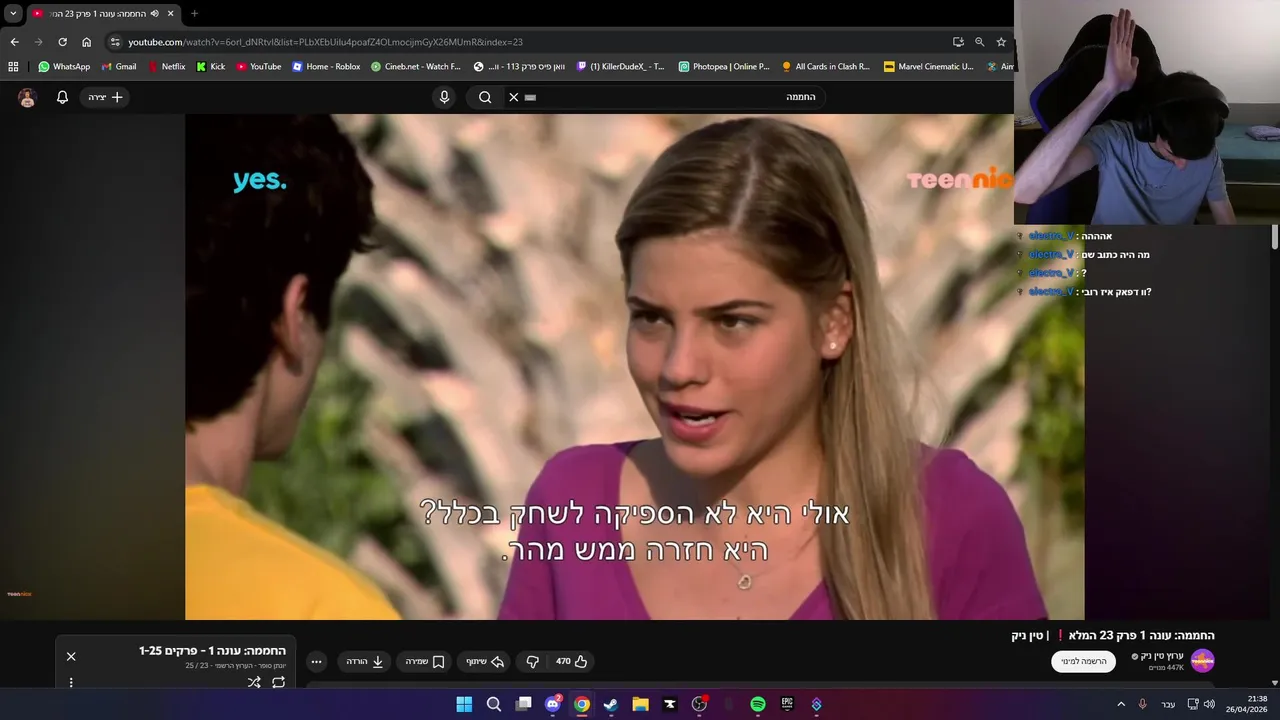Screen dimensions: 1280x720
Task: Open the Chrome apps grid in bookmarks bar
Action: pos(13,67)
